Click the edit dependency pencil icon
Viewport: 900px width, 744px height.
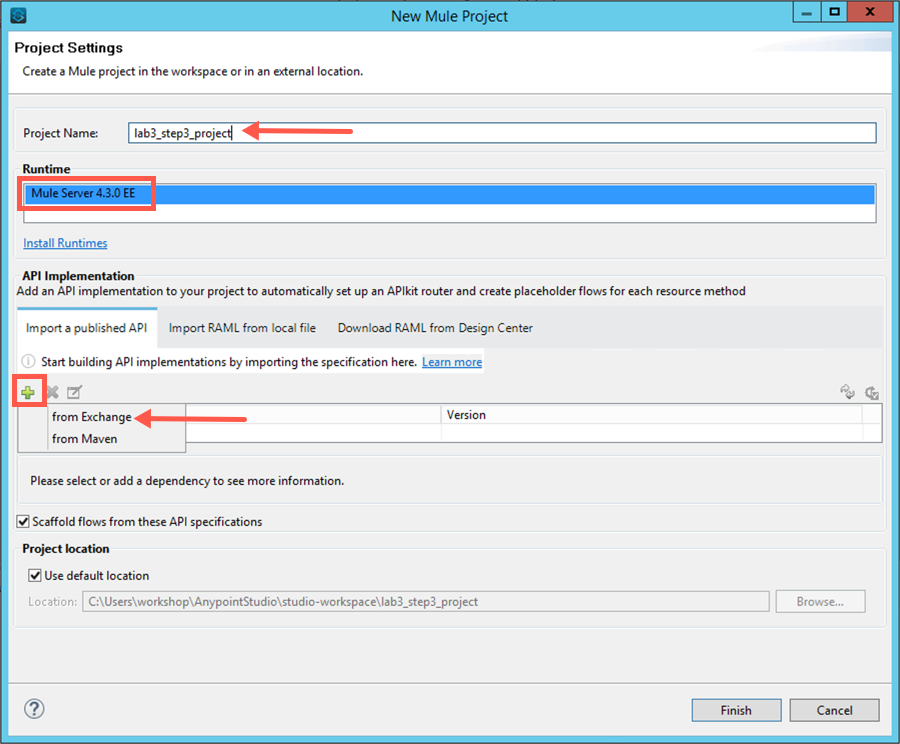[75, 393]
